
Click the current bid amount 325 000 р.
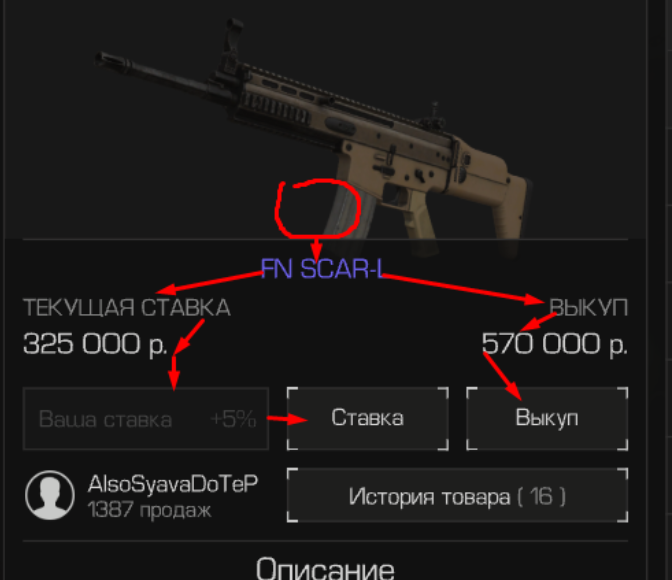click(95, 344)
